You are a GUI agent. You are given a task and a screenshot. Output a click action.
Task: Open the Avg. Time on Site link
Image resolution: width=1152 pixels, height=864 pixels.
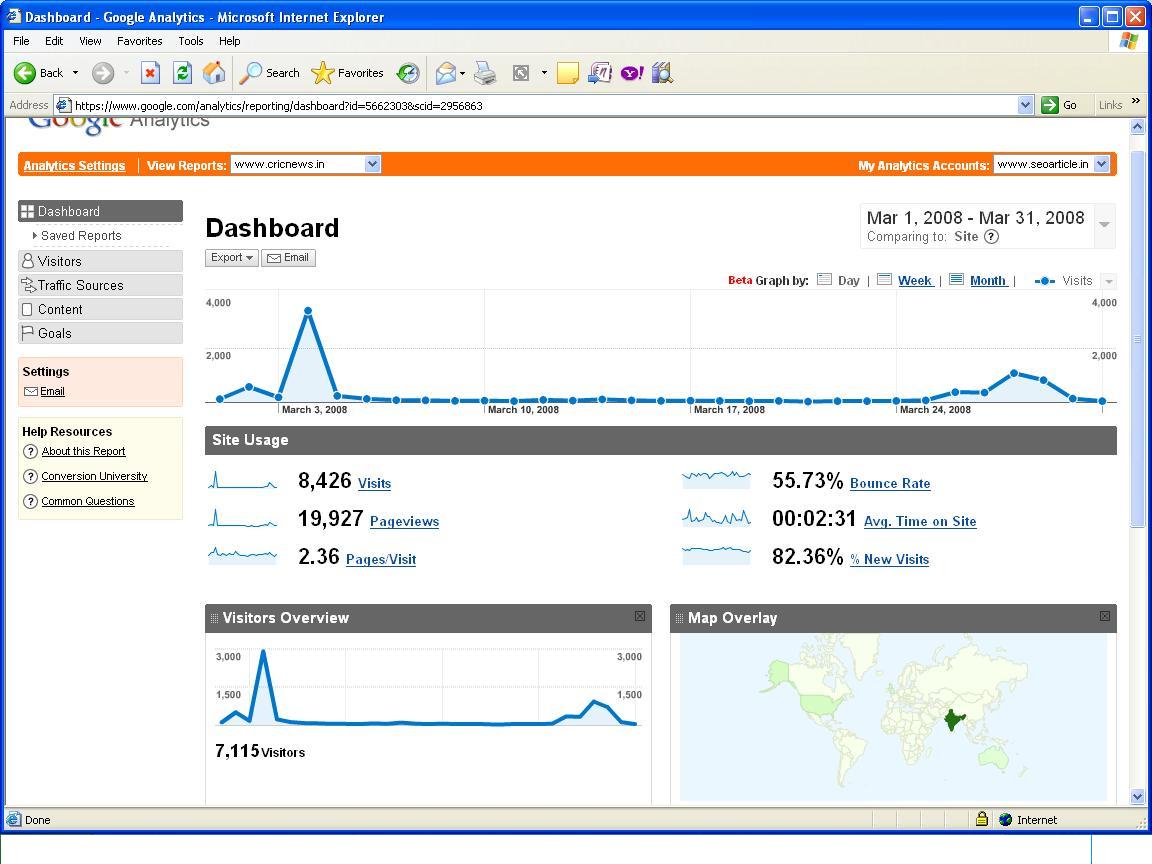tap(920, 521)
